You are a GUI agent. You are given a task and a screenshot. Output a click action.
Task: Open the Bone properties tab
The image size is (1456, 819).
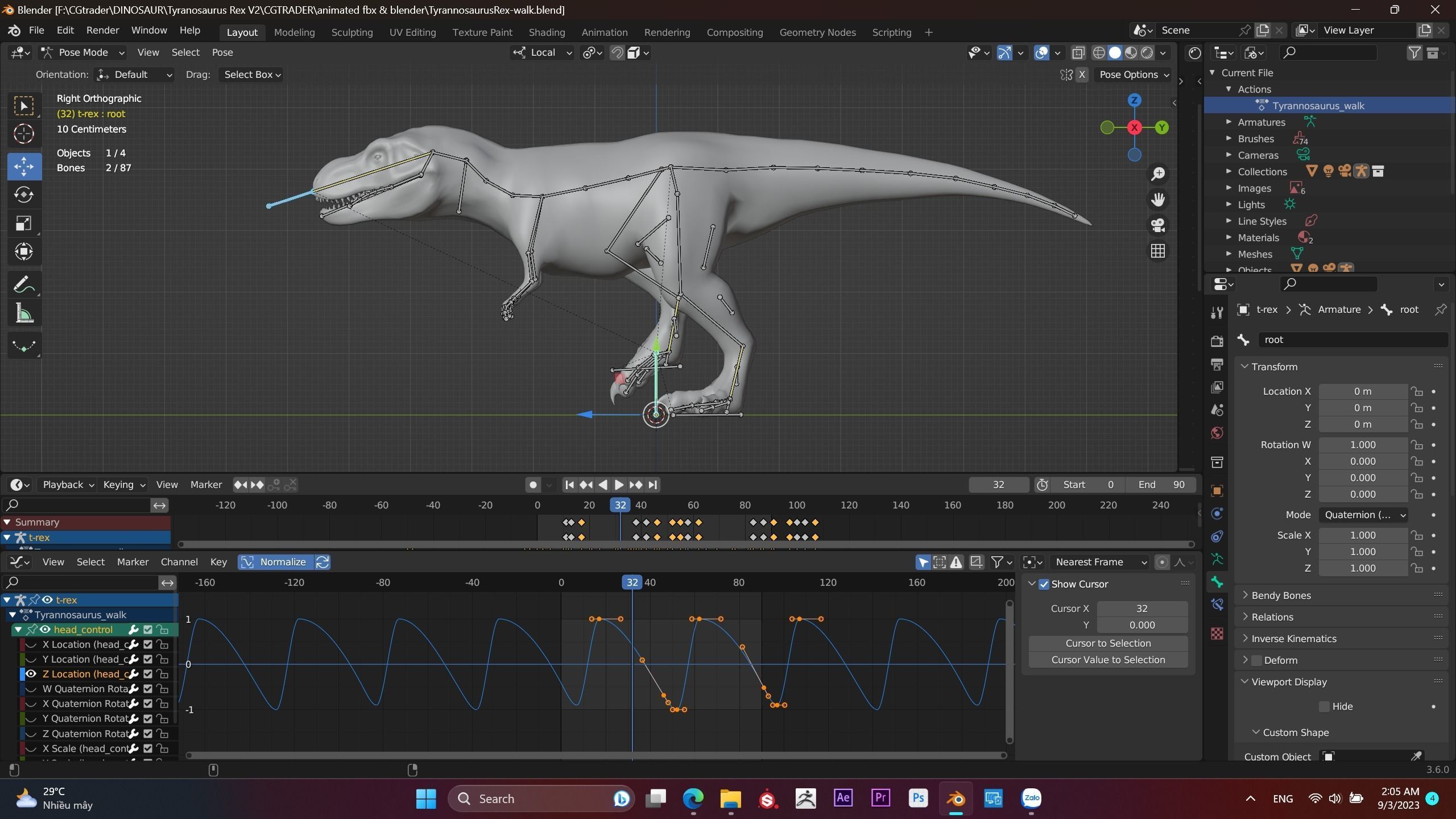[1217, 582]
